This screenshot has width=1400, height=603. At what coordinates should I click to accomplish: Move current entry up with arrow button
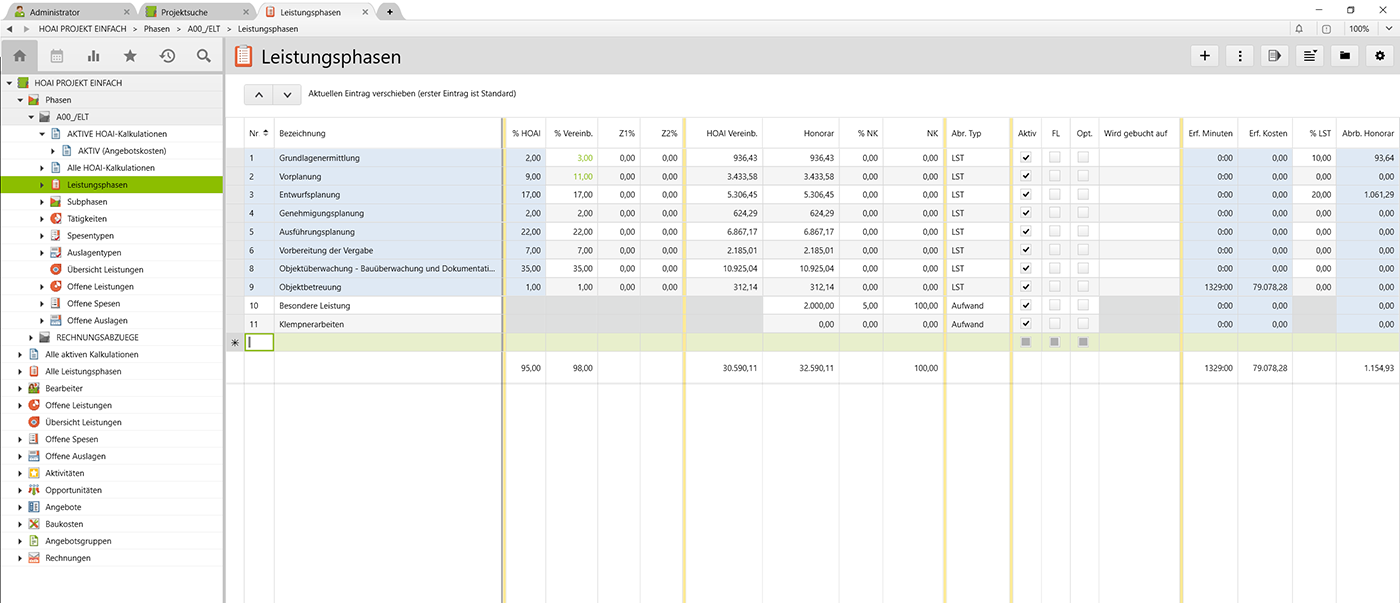258,94
